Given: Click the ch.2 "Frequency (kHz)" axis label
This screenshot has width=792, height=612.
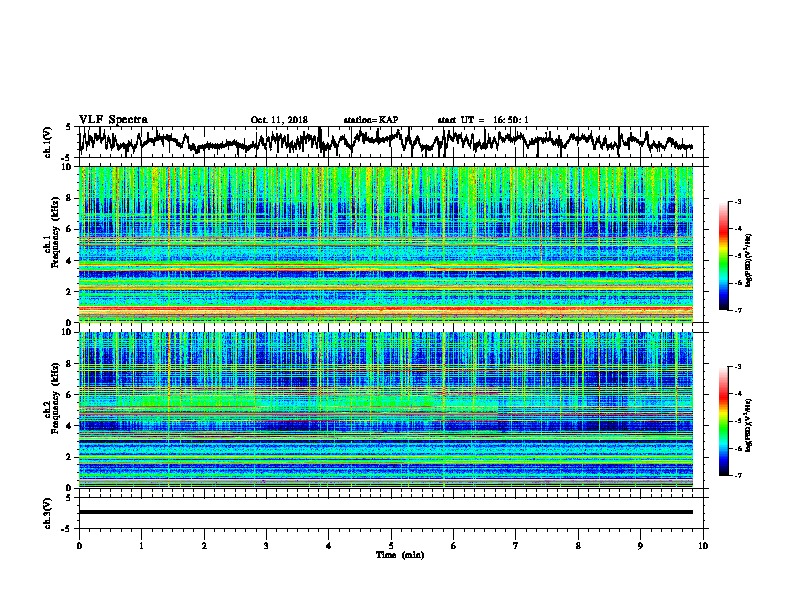Looking at the screenshot, I should pyautogui.click(x=55, y=398).
